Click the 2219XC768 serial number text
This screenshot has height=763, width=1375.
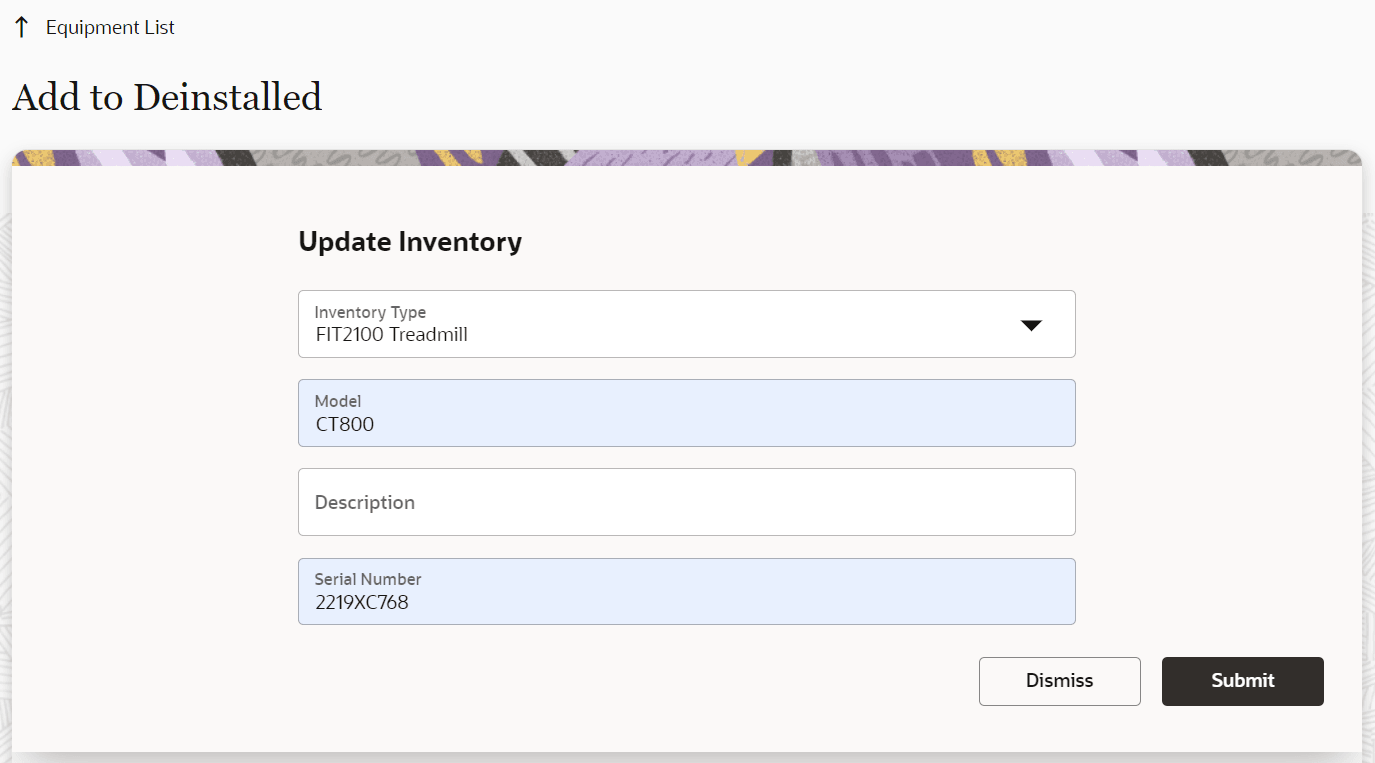coord(362,603)
